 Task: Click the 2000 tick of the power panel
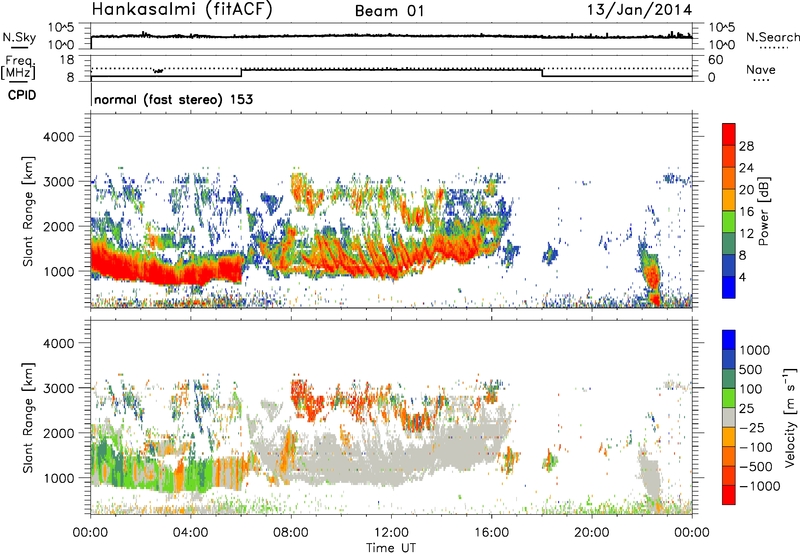click(59, 226)
